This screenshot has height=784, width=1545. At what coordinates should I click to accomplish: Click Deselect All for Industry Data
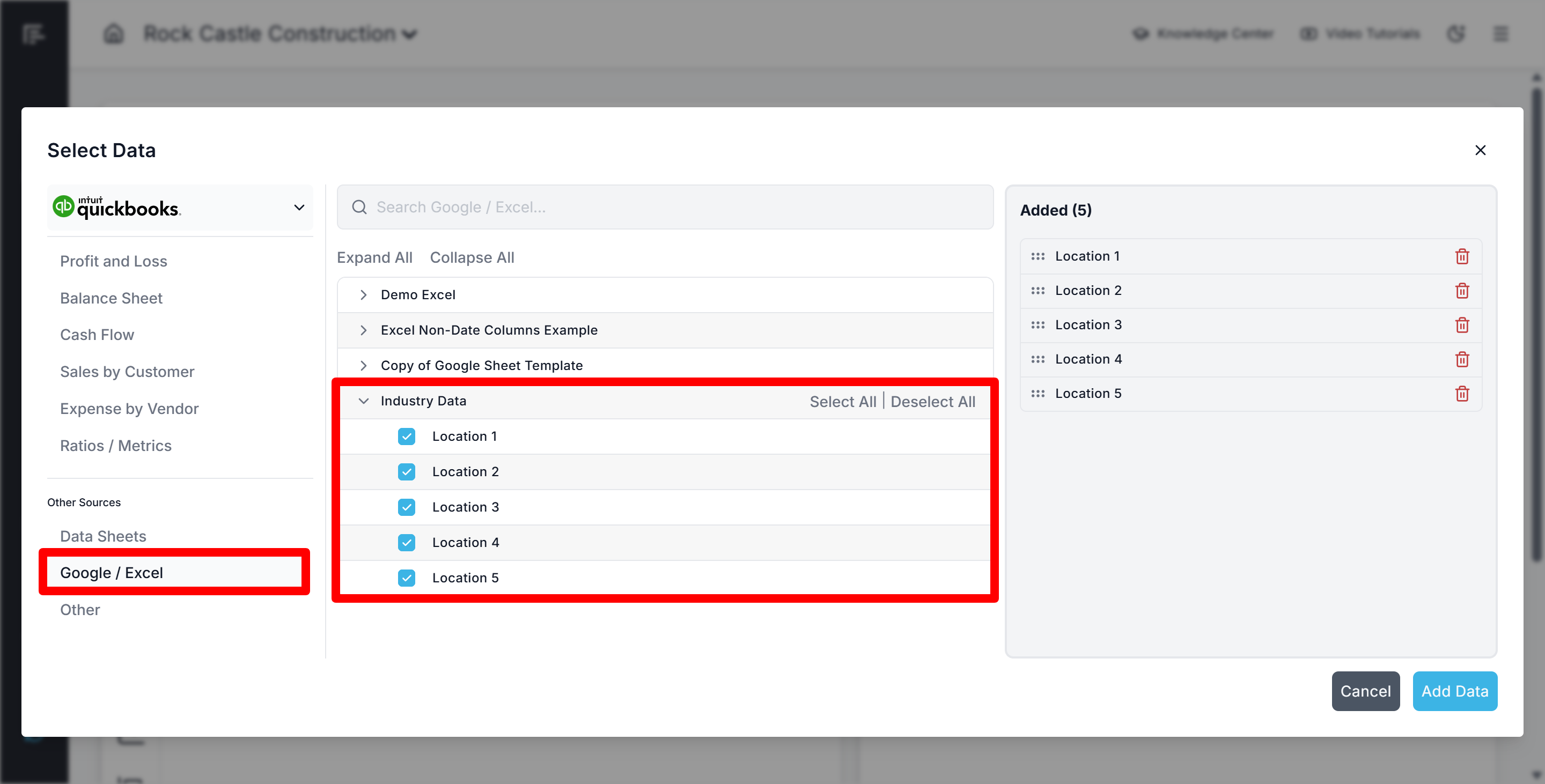tap(932, 402)
